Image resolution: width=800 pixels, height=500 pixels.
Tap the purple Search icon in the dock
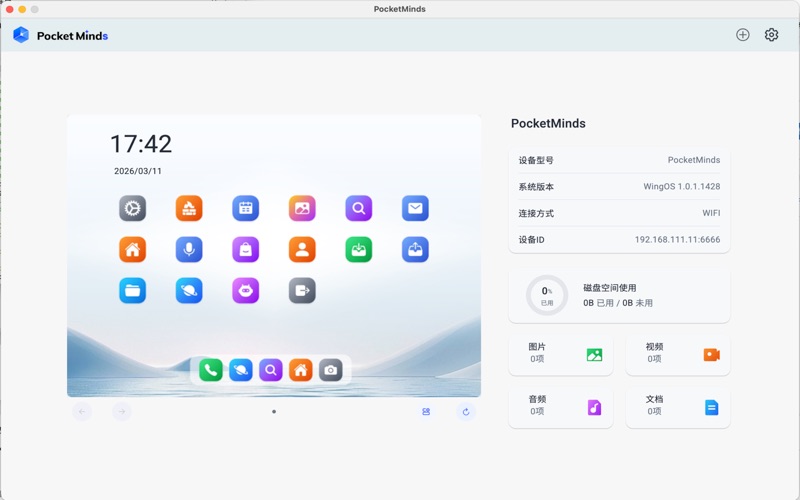tap(271, 370)
